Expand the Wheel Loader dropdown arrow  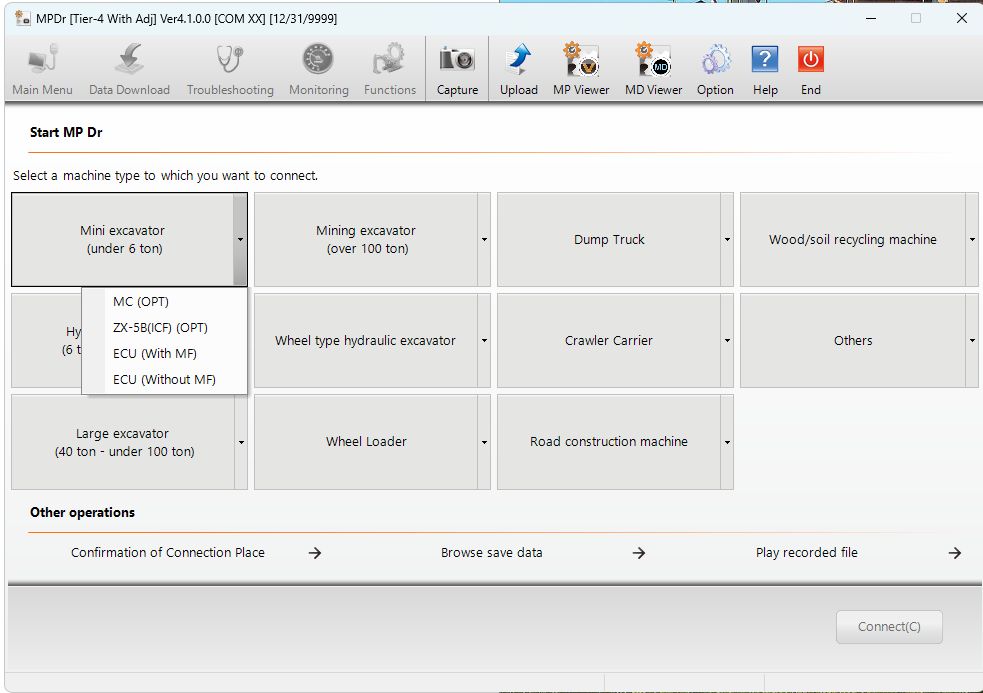(484, 442)
